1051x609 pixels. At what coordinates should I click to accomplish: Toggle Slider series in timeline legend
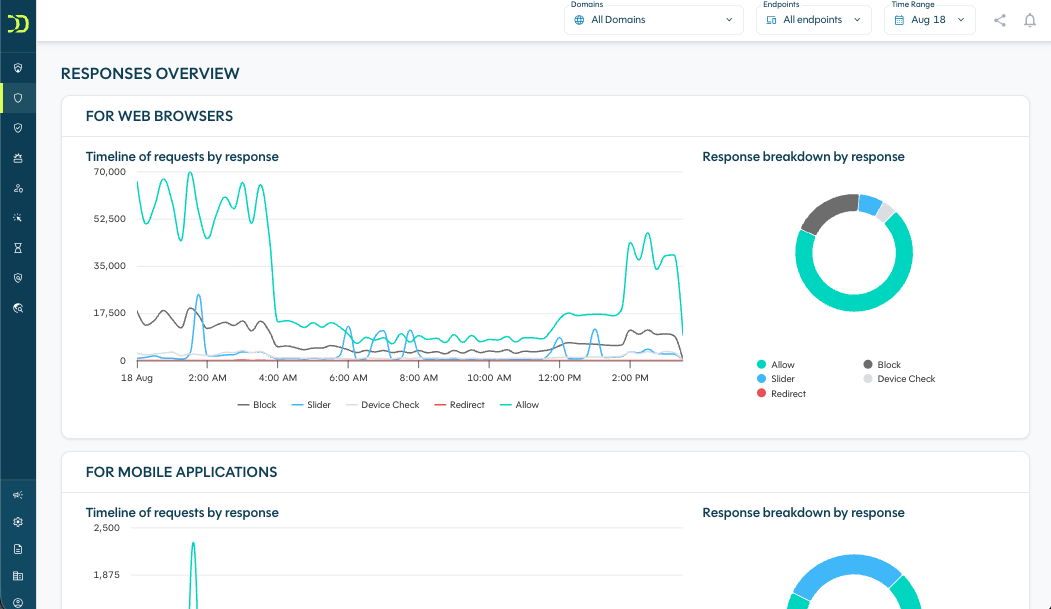click(x=311, y=405)
